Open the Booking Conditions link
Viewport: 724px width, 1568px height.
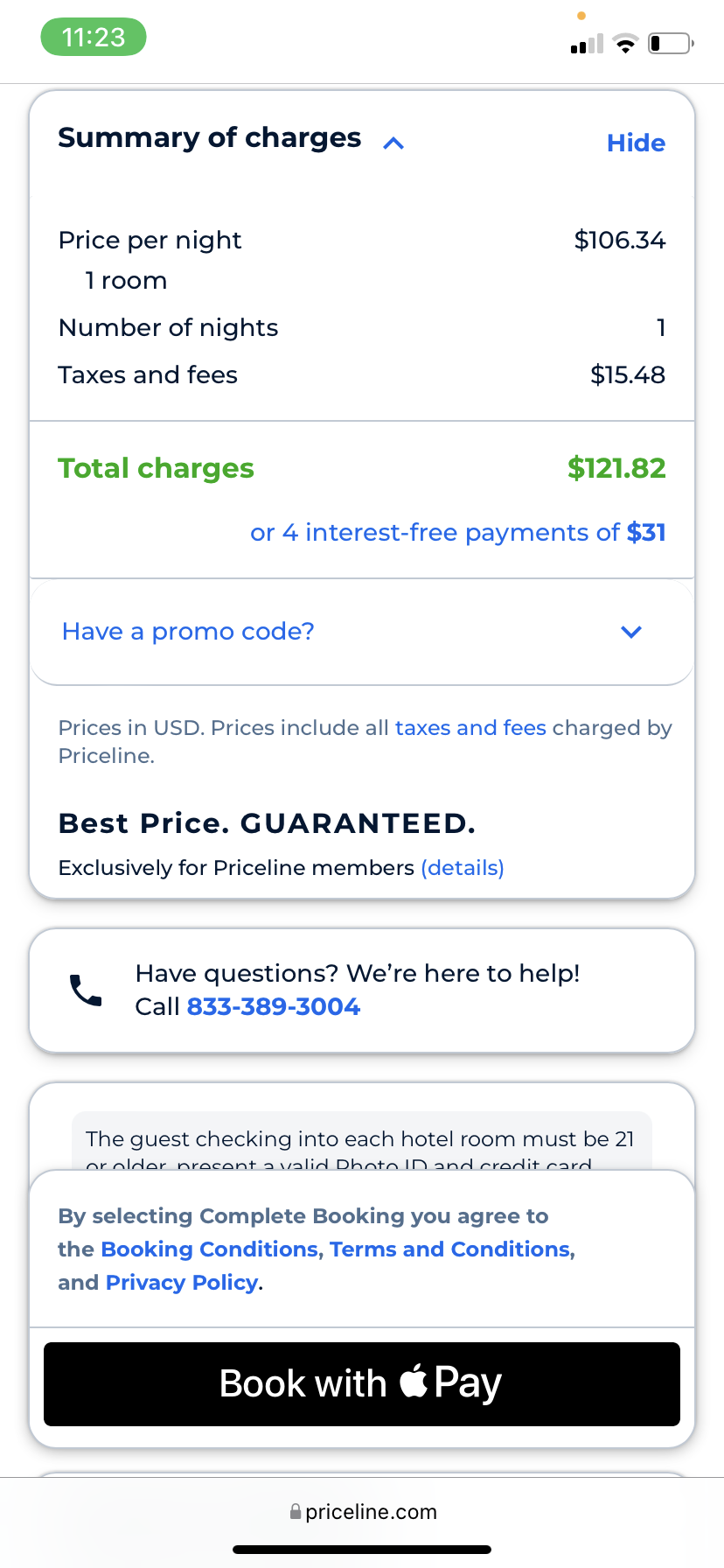click(212, 1249)
